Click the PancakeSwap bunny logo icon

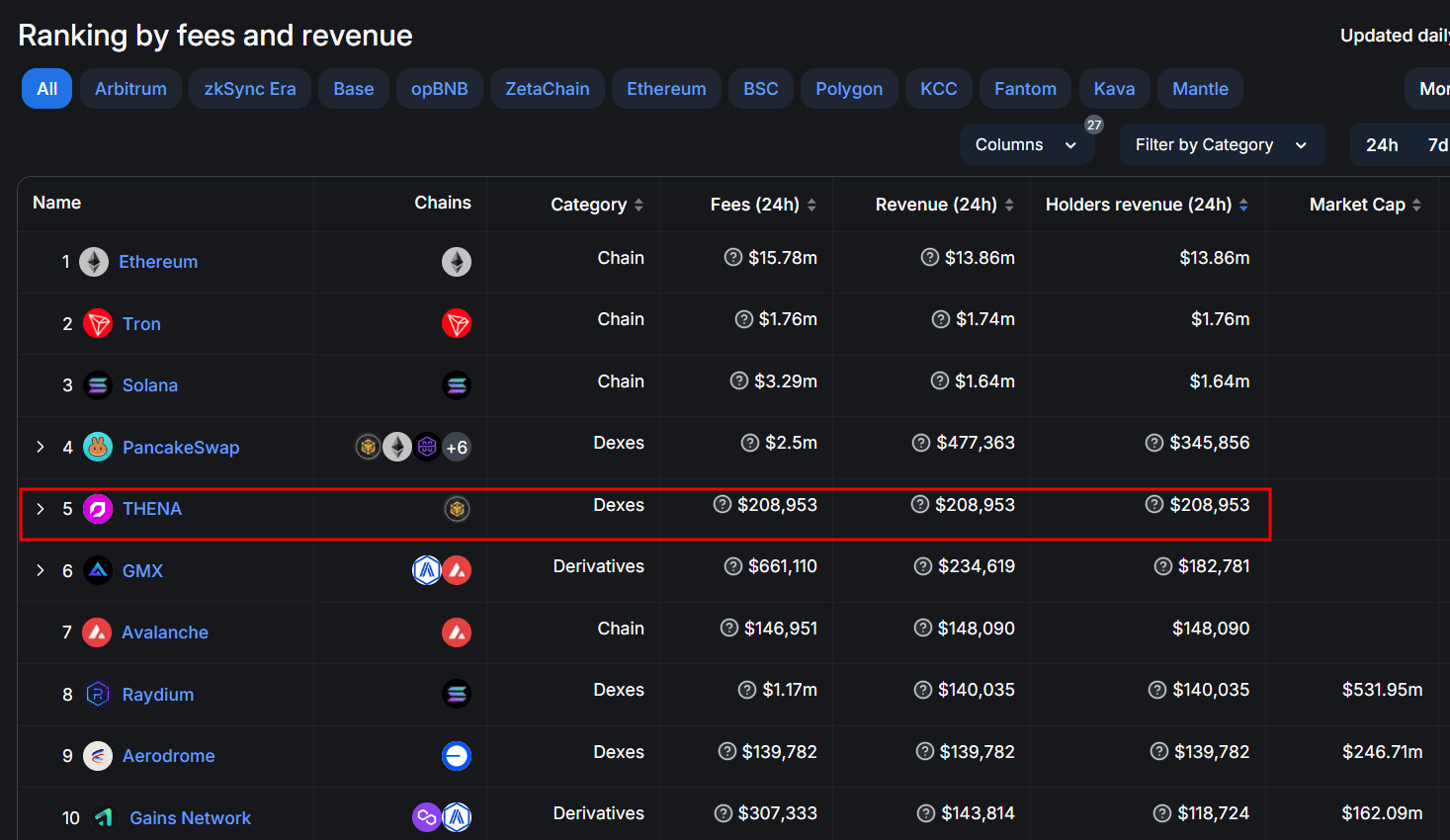pyautogui.click(x=98, y=447)
